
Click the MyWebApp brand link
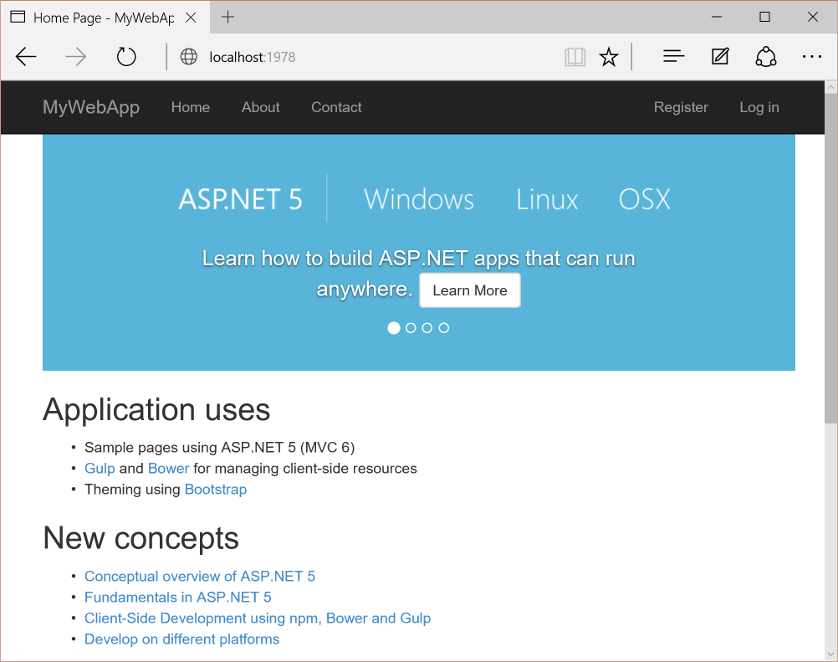coord(91,107)
